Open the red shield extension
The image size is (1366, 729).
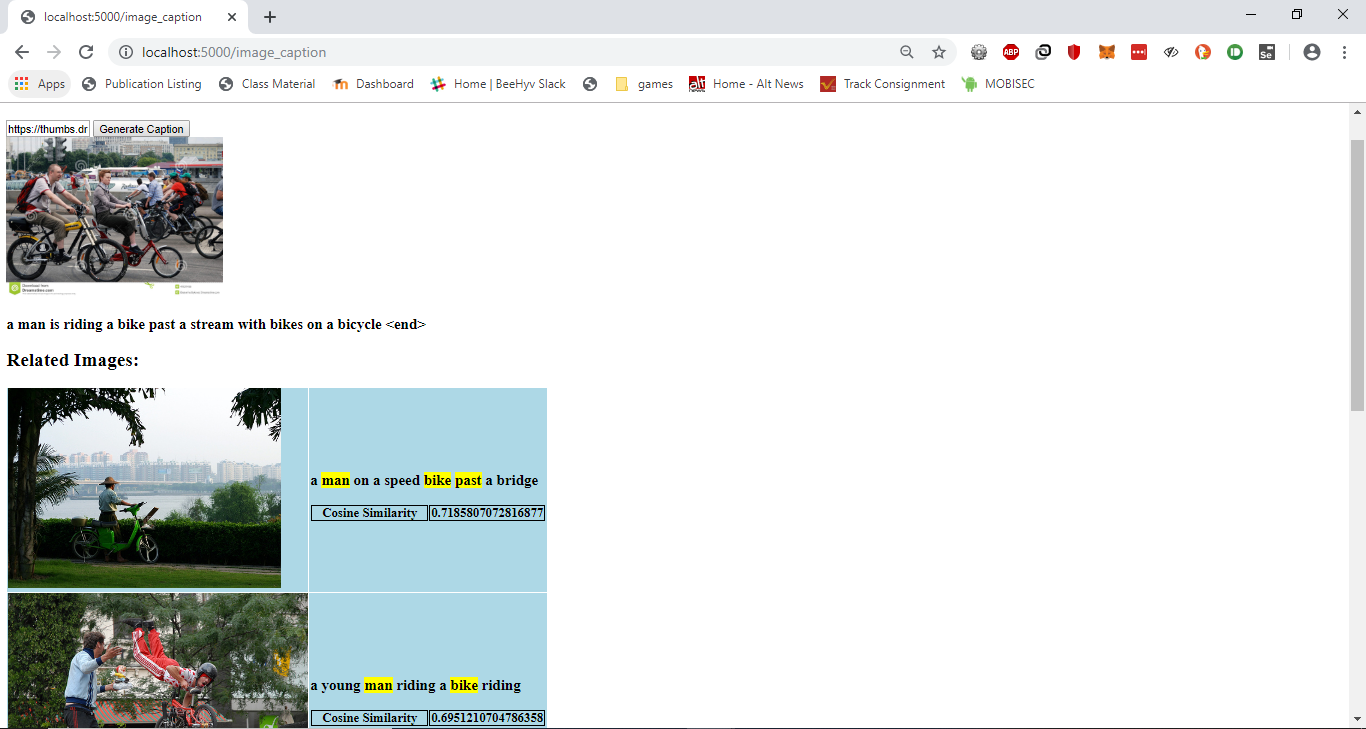click(1074, 52)
